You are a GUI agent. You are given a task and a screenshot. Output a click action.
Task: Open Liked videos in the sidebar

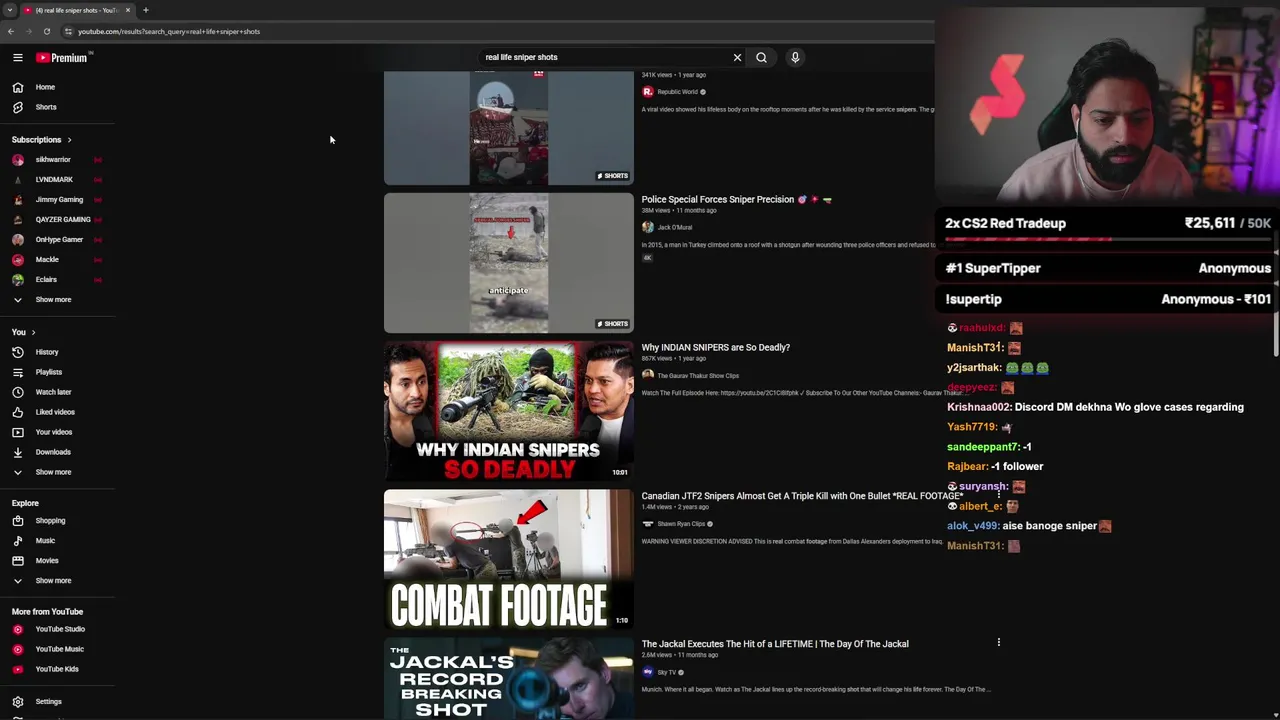click(57, 412)
